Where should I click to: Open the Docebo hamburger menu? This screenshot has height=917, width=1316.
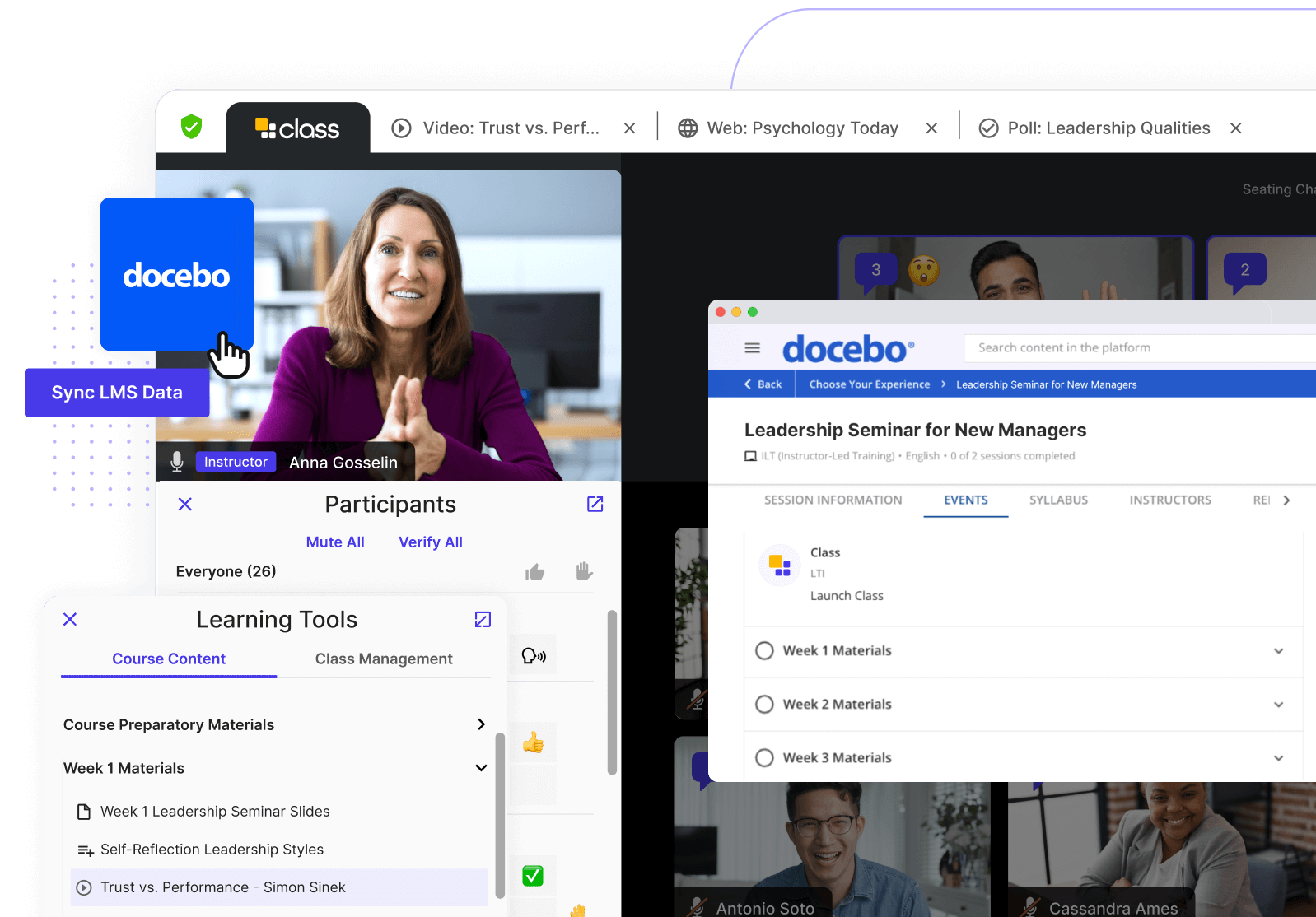pyautogui.click(x=752, y=348)
